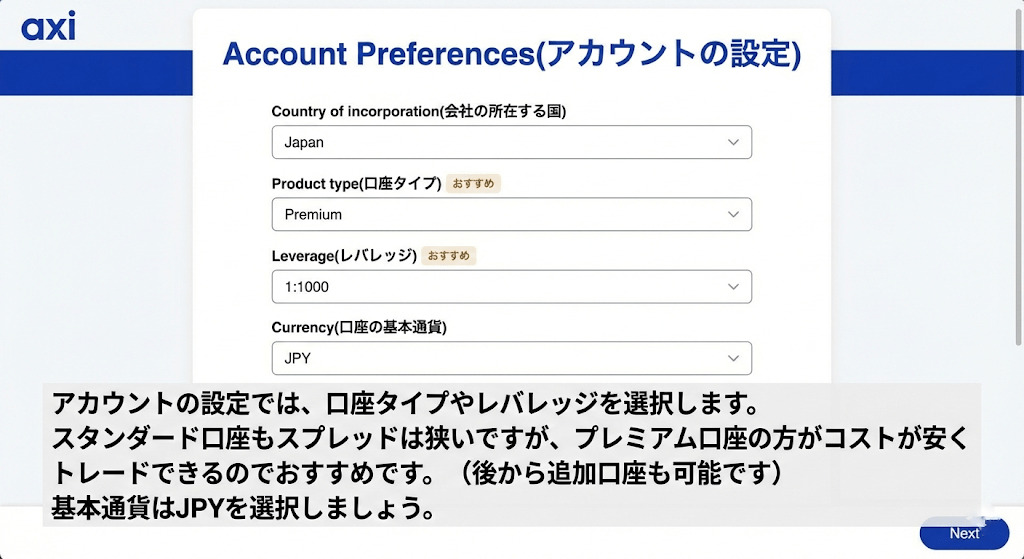1024x559 pixels.
Task: Click the Leverage(レバレッジ) label text
Action: (344, 256)
